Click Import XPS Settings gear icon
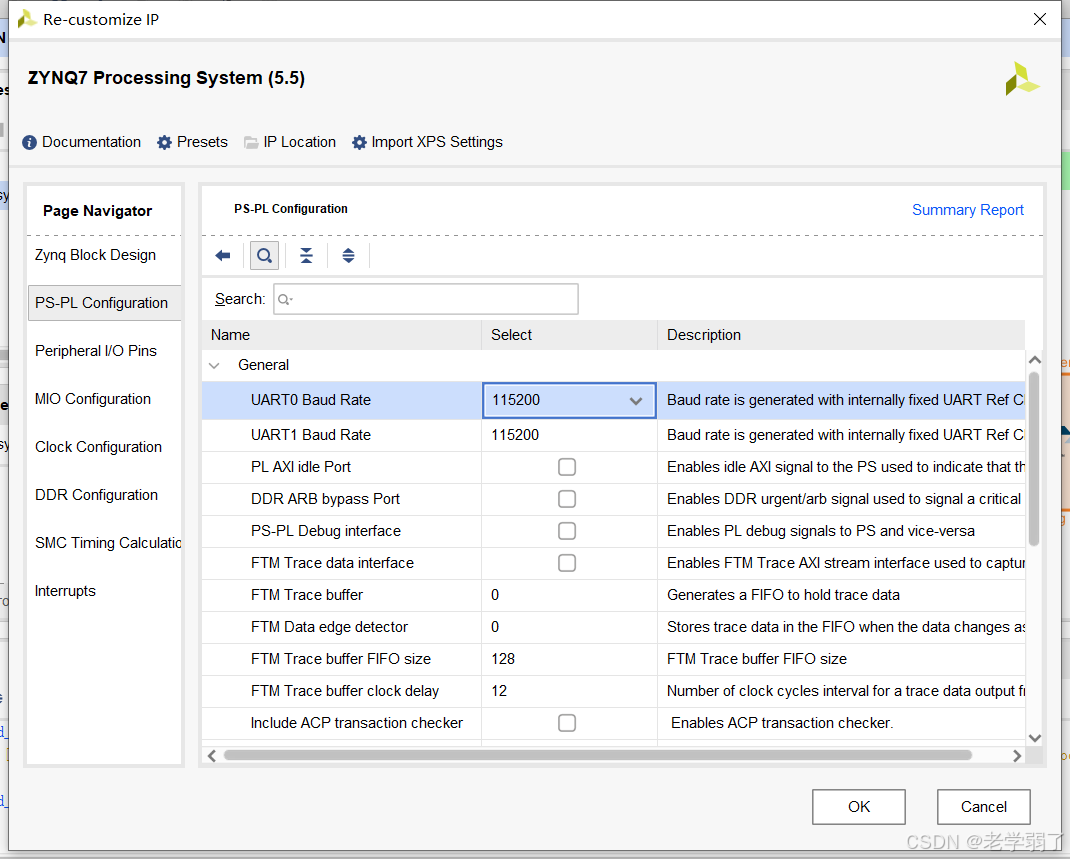The height and width of the screenshot is (859, 1070). click(x=359, y=143)
